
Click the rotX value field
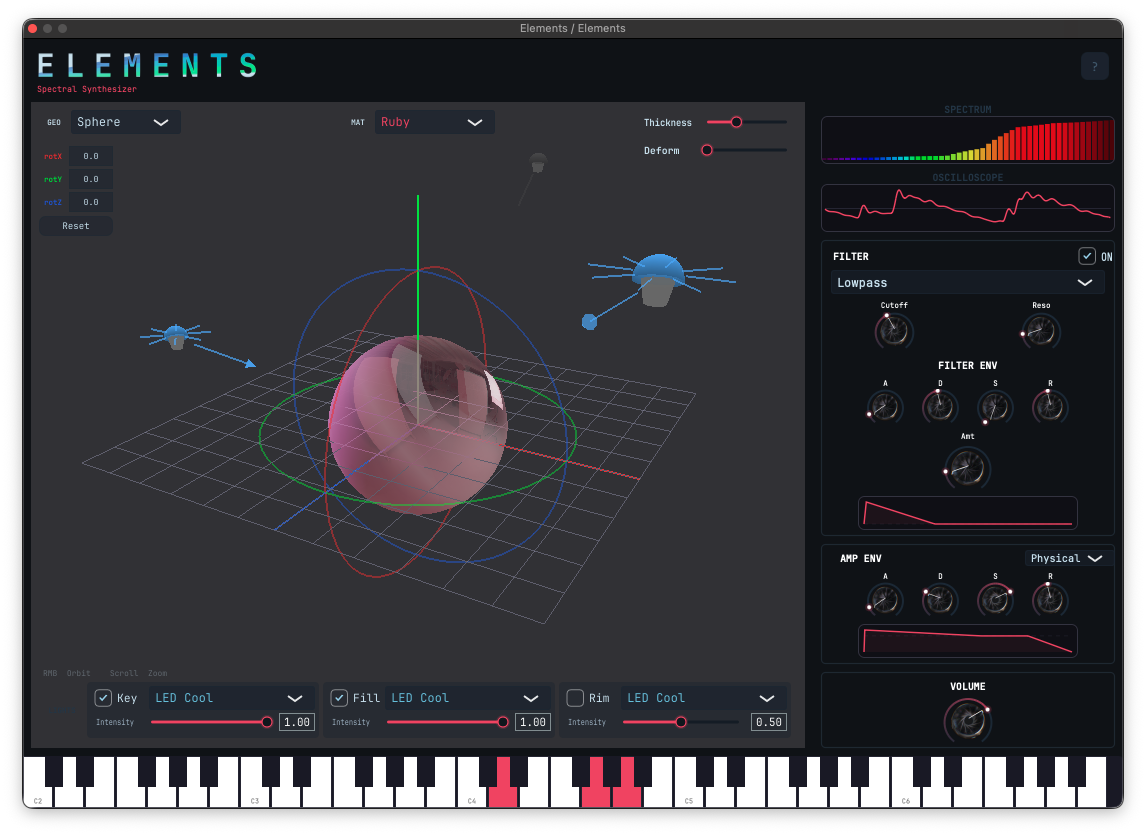tap(91, 156)
